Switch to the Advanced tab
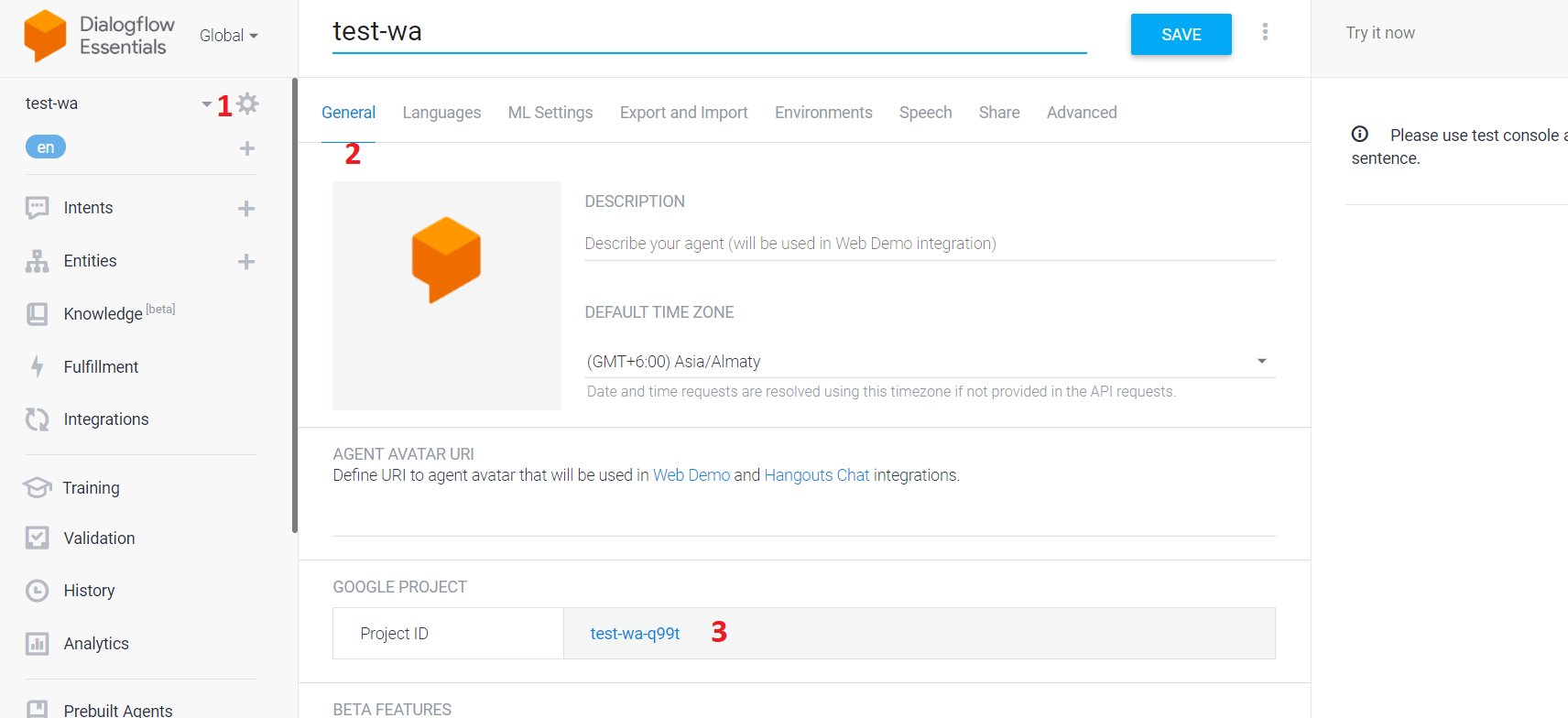 [1082, 113]
